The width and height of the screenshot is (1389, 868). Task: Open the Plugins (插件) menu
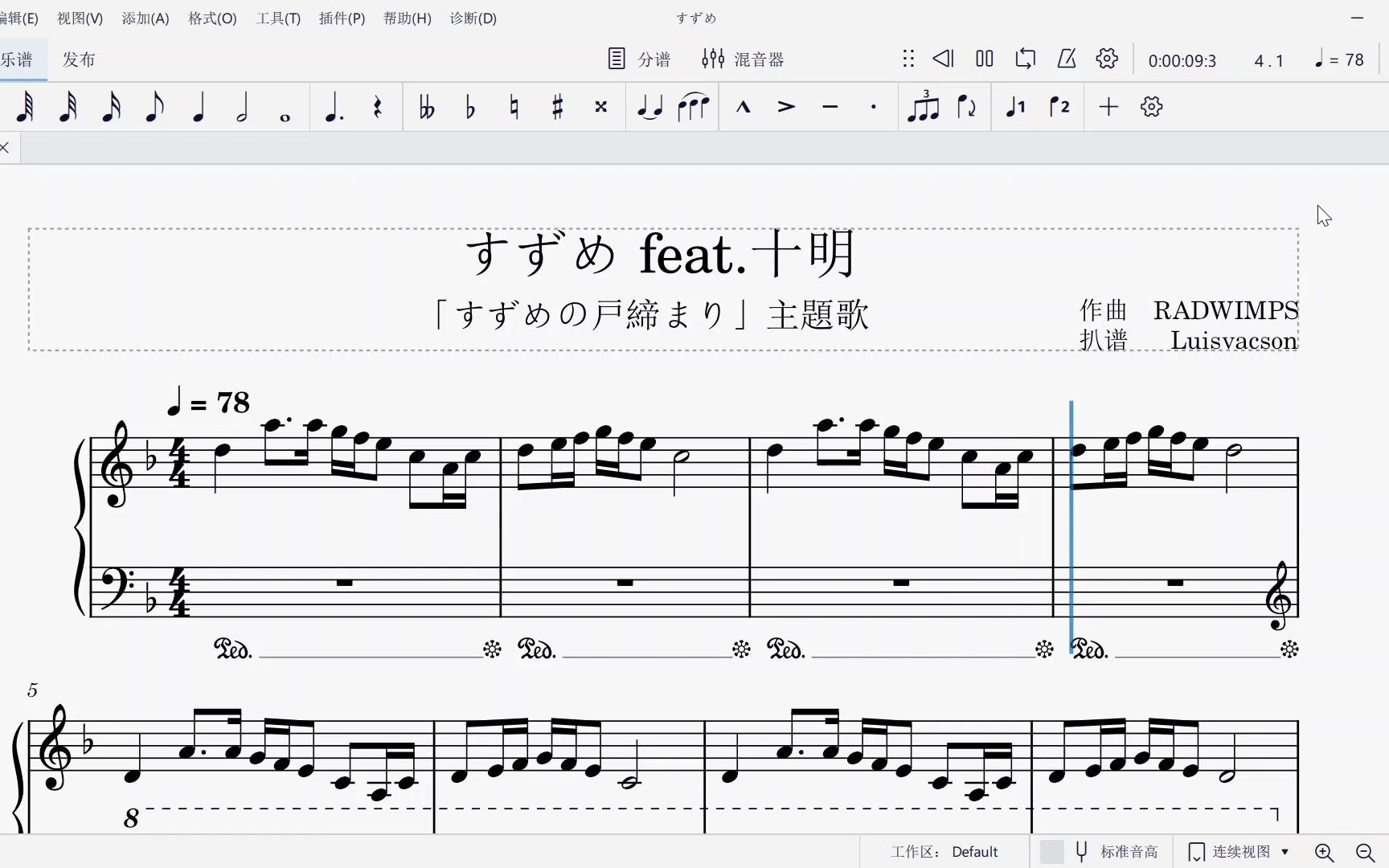[342, 18]
